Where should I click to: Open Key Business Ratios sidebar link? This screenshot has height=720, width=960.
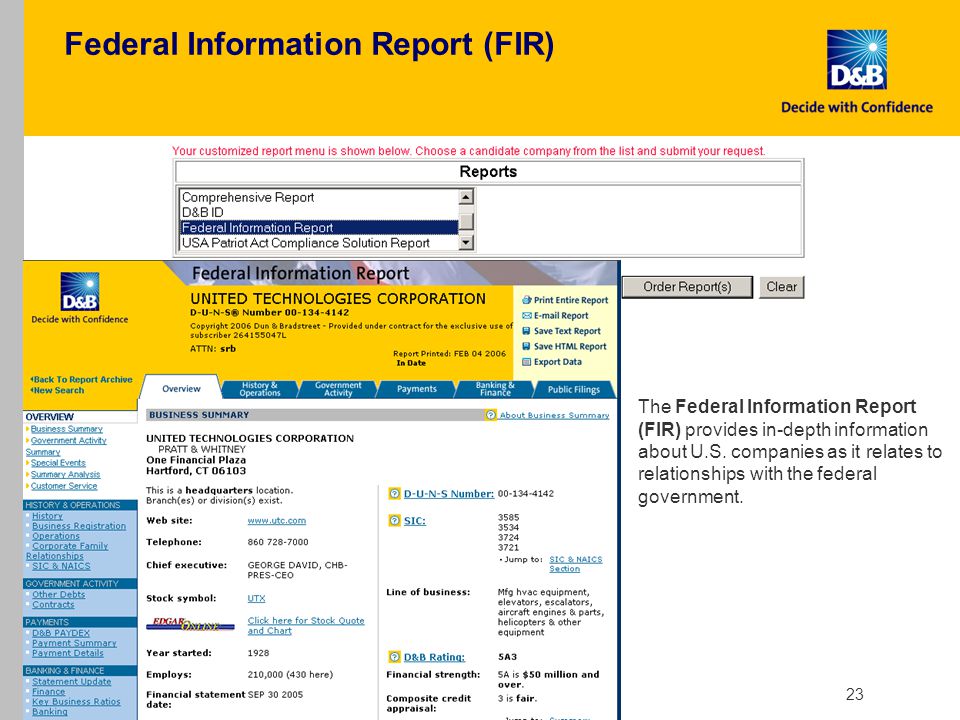(x=76, y=702)
